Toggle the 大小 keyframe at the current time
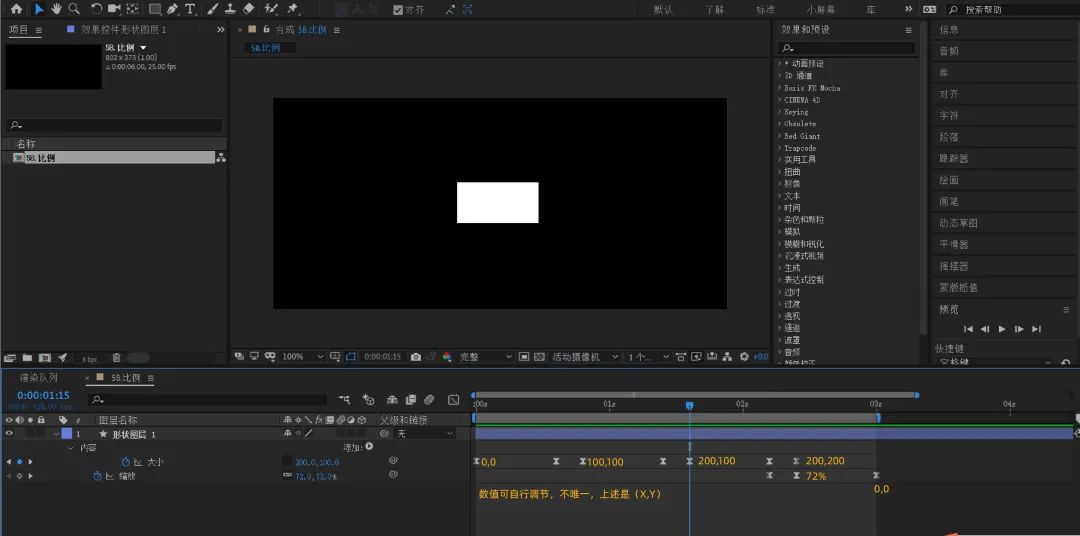The width and height of the screenshot is (1080, 536). pos(19,462)
